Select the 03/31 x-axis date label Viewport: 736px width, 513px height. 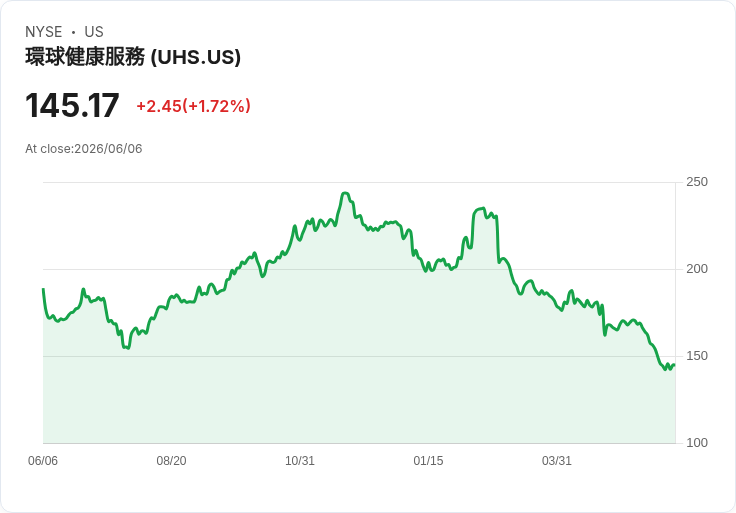coord(557,461)
